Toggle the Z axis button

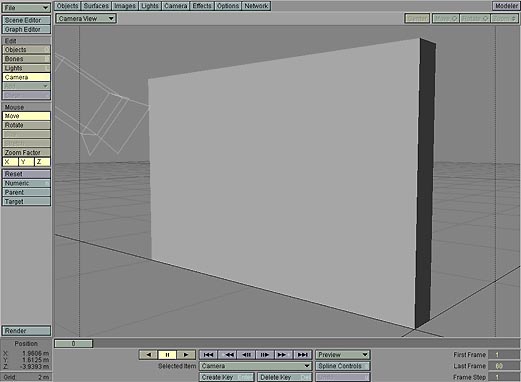(x=42, y=162)
